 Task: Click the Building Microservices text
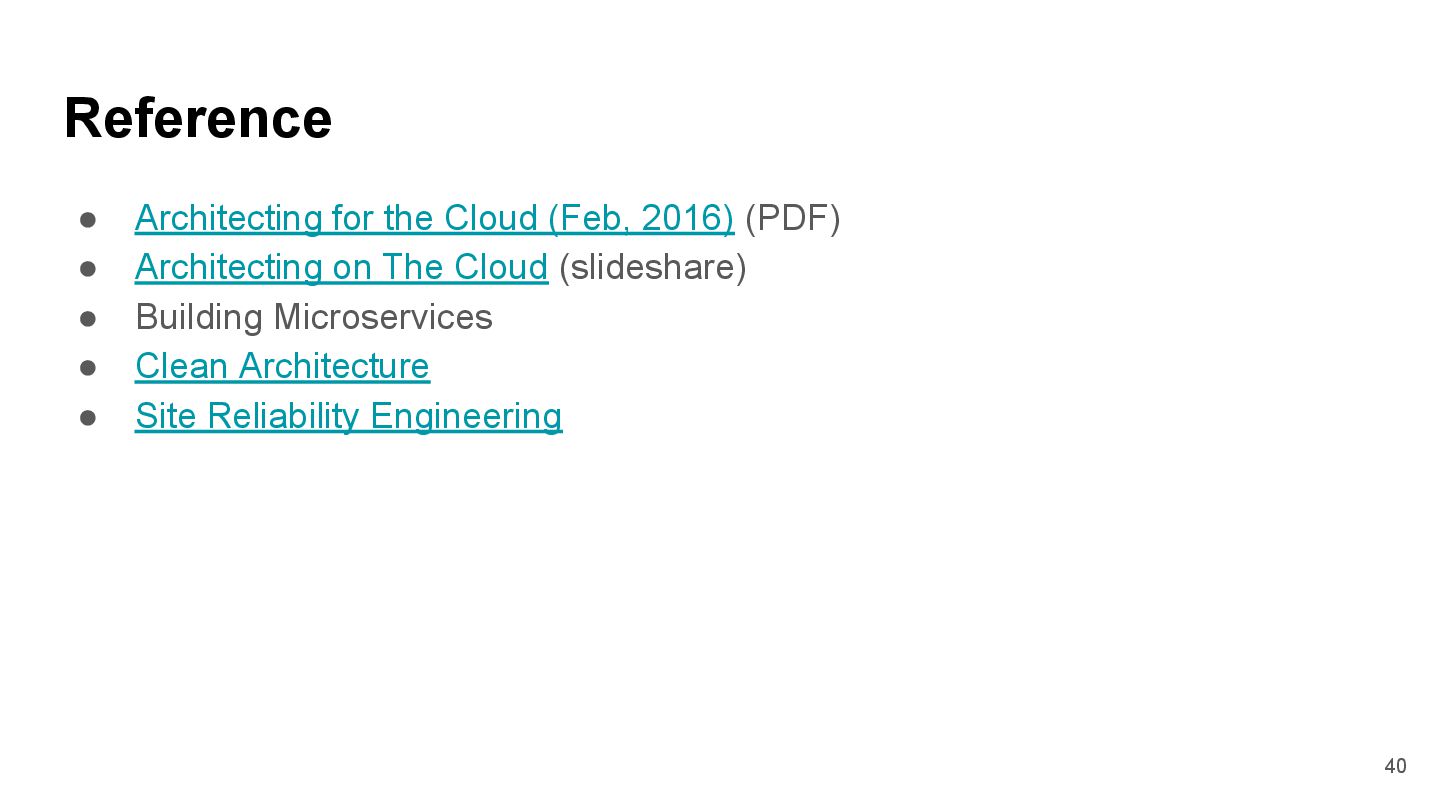tap(313, 317)
